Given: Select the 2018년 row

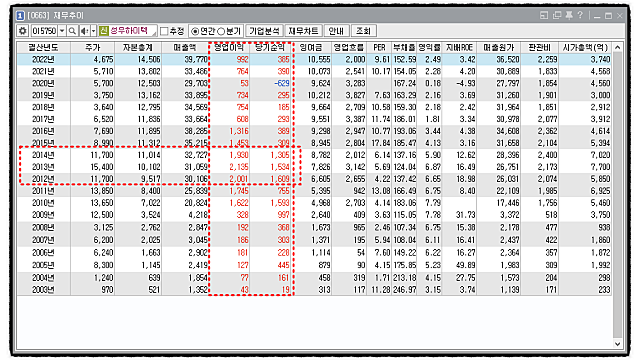Looking at the screenshot, I should point(314,107).
